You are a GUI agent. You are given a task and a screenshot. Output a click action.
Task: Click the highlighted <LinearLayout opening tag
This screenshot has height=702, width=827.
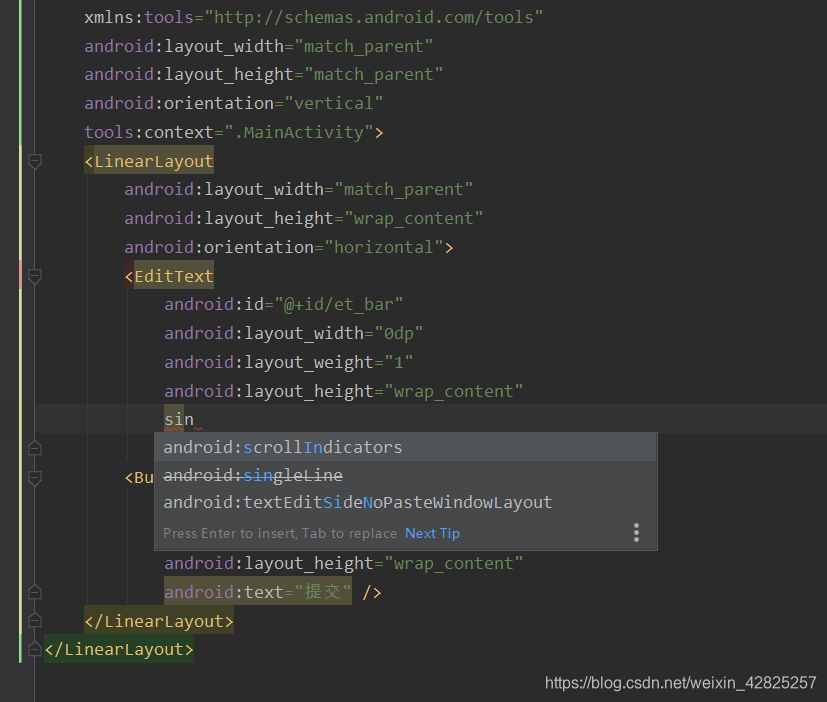(149, 161)
